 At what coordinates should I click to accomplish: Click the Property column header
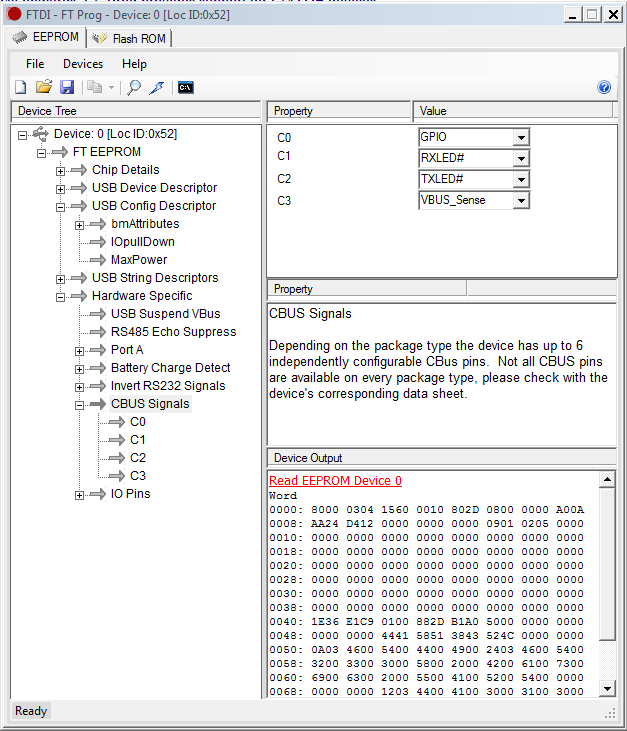(x=339, y=111)
